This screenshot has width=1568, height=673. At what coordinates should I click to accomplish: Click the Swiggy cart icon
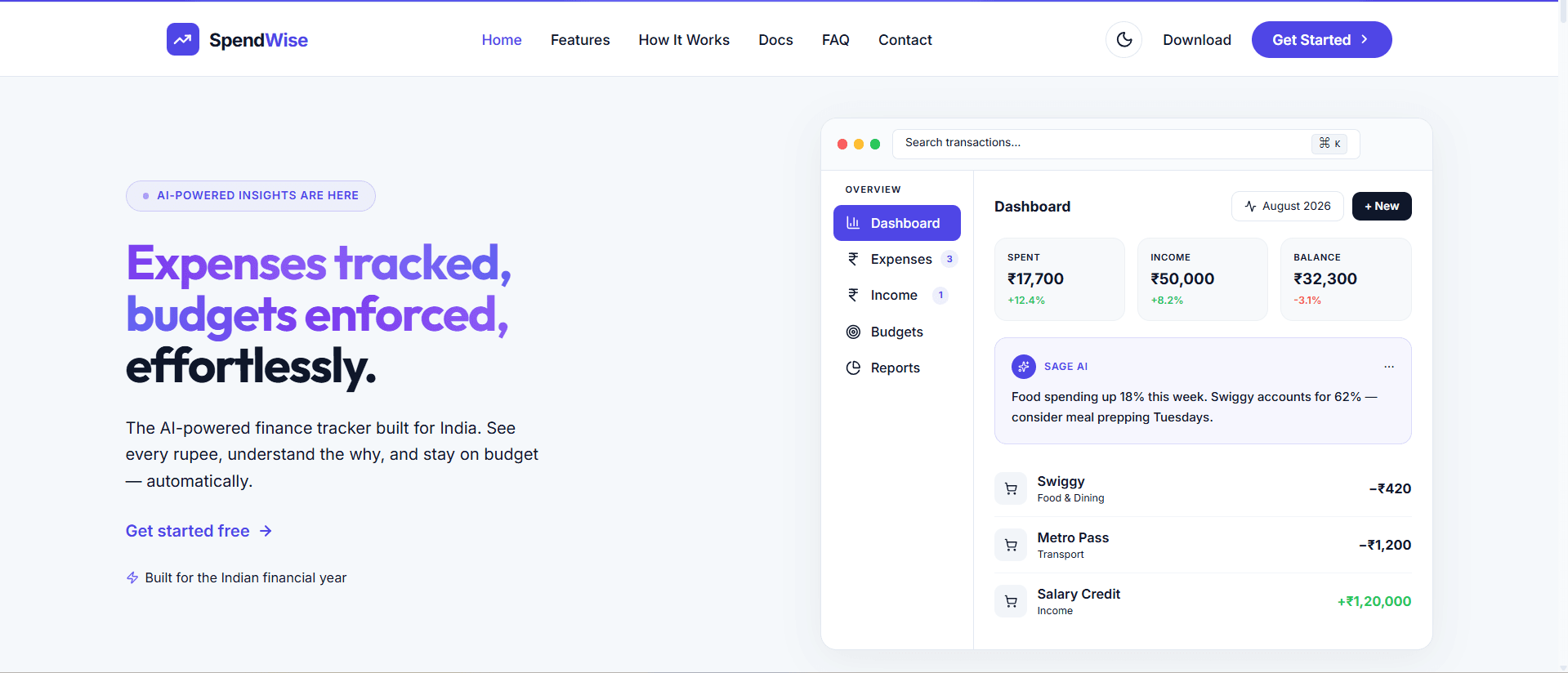click(x=1011, y=488)
